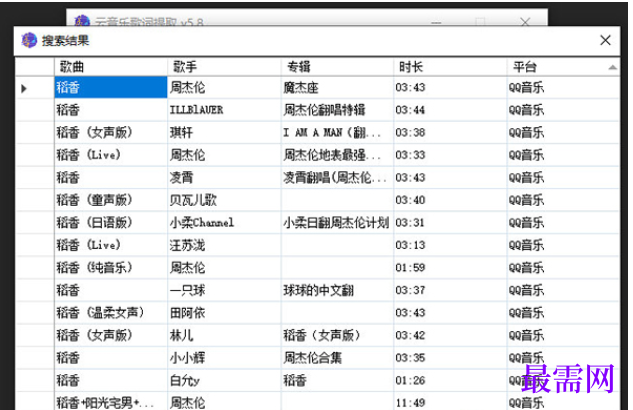Select album cell 稻香（女声版）
This screenshot has width=633, height=410.
pyautogui.click(x=337, y=336)
